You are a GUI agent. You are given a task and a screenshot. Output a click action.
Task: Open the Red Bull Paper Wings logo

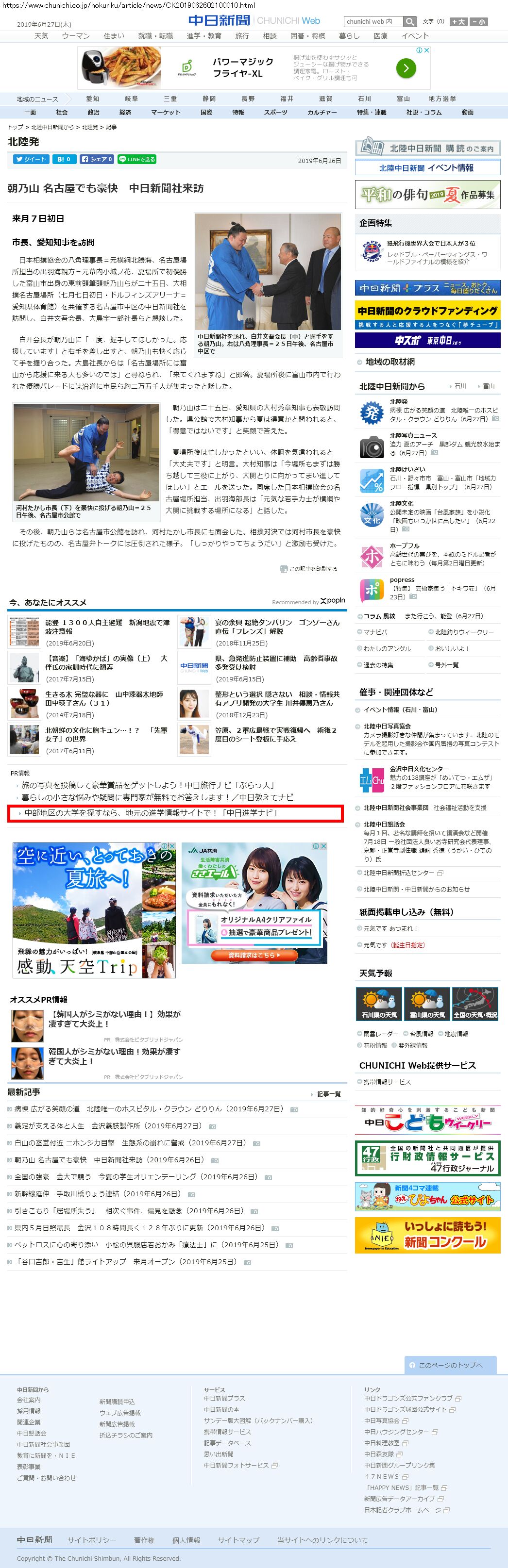click(372, 250)
